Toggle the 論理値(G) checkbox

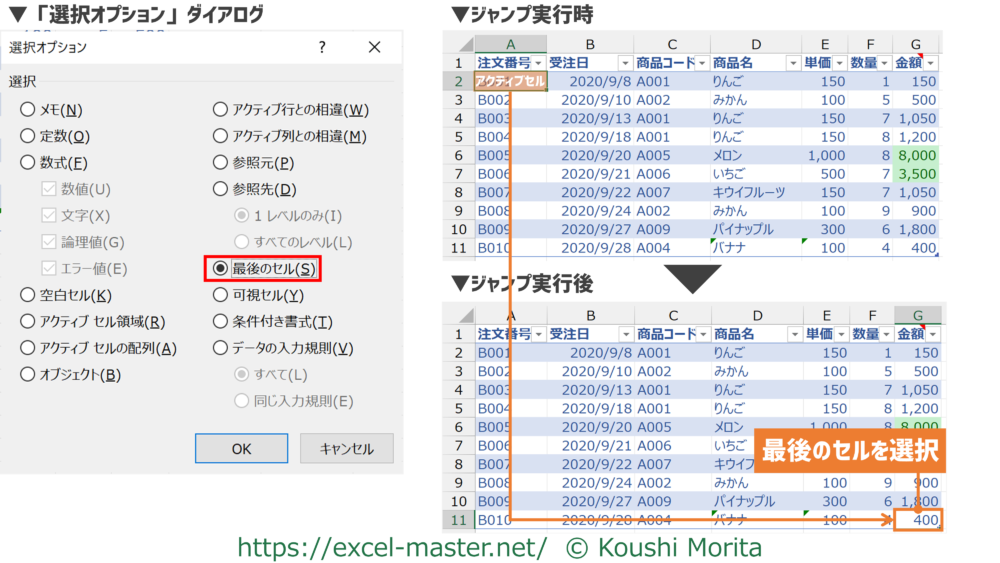pyautogui.click(x=49, y=242)
